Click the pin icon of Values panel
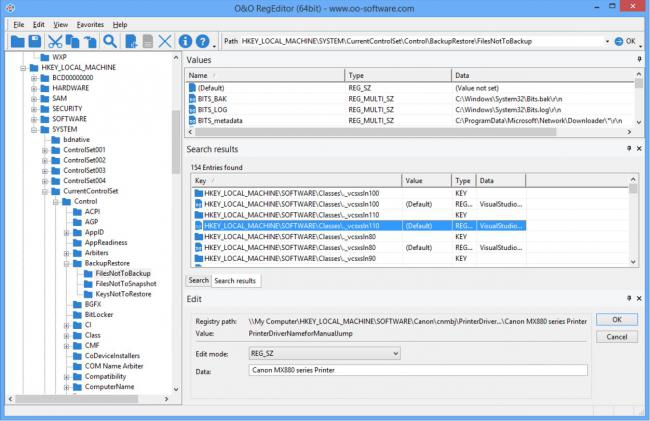650x421 pixels. coord(639,60)
